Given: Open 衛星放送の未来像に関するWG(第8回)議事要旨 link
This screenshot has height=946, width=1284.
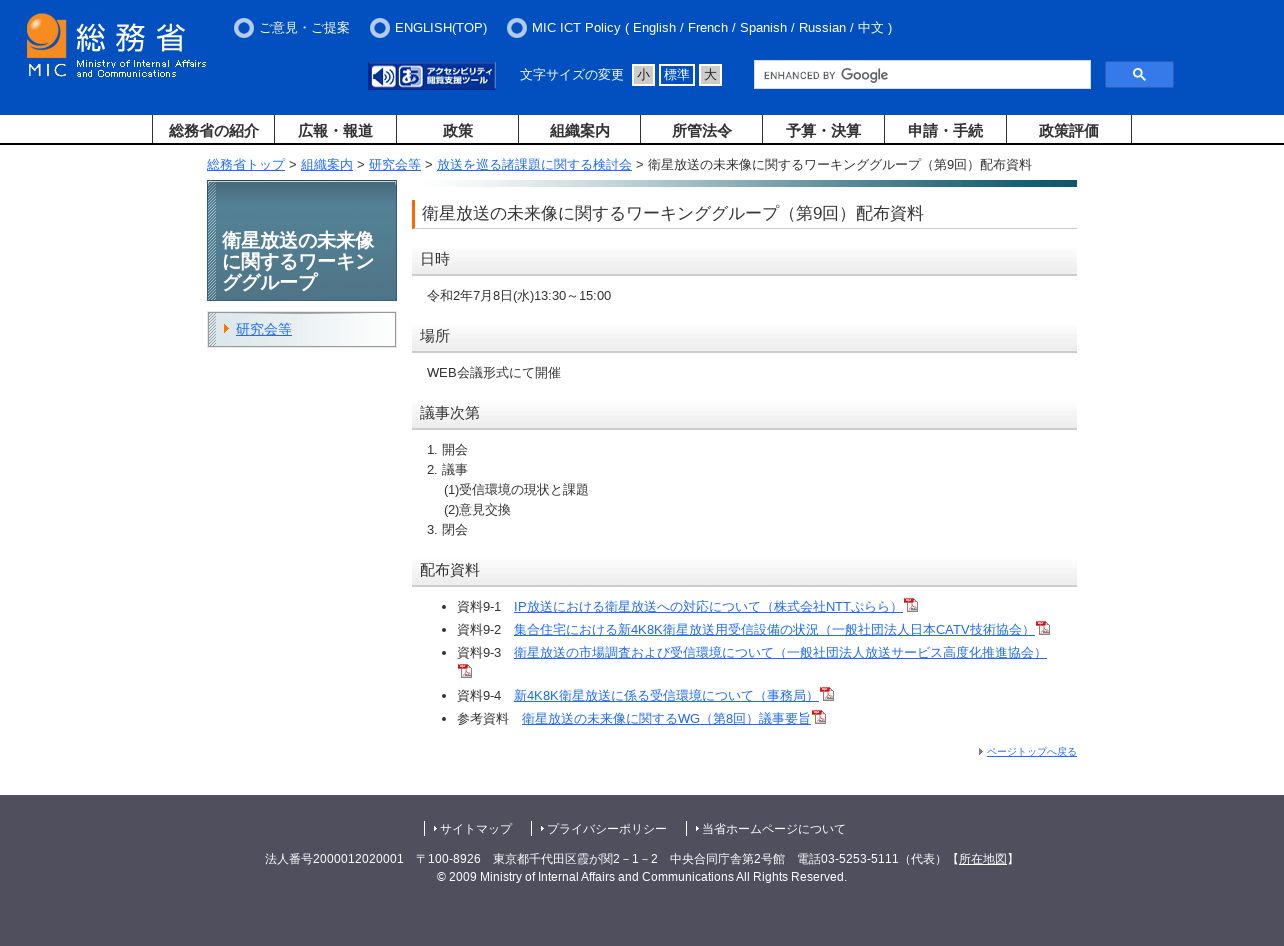Looking at the screenshot, I should pos(666,718).
